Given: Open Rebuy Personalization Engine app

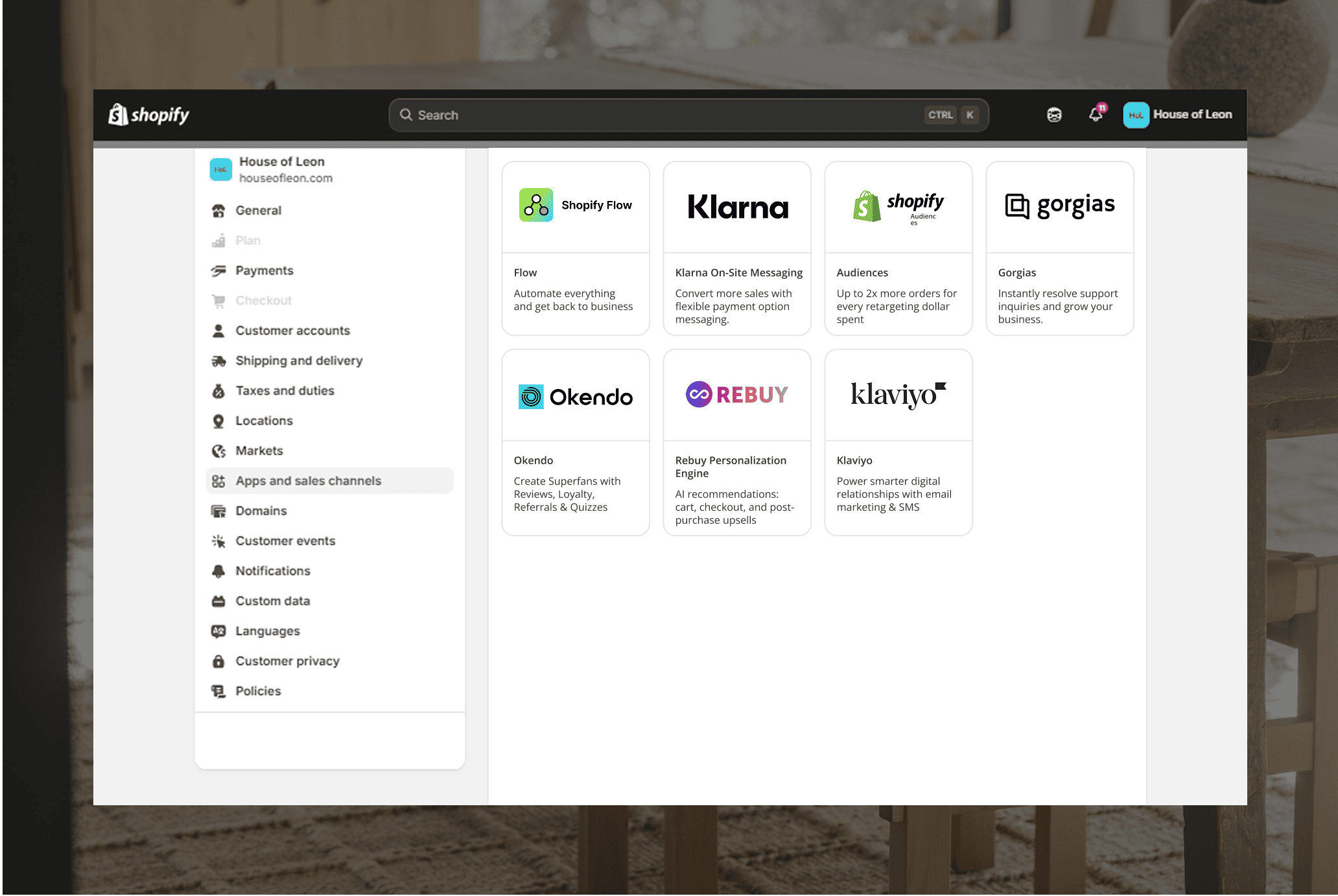Looking at the screenshot, I should click(x=731, y=467).
